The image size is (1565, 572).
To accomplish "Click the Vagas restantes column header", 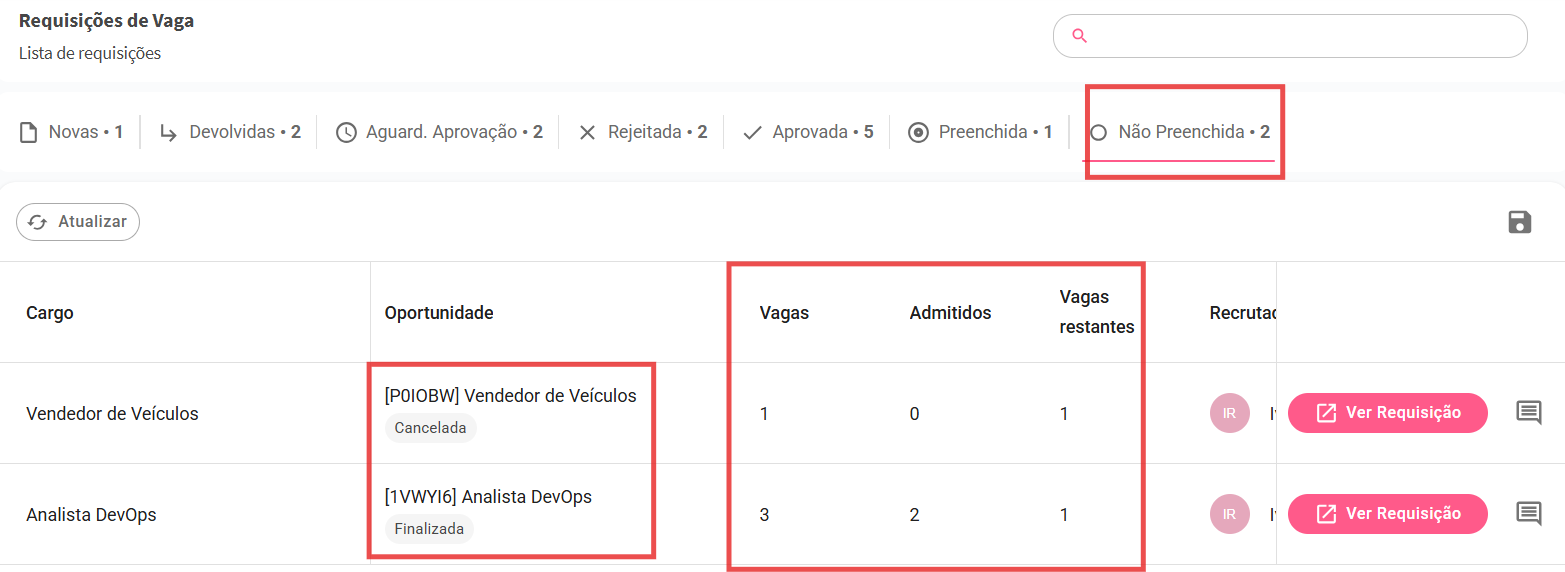I will point(1096,312).
